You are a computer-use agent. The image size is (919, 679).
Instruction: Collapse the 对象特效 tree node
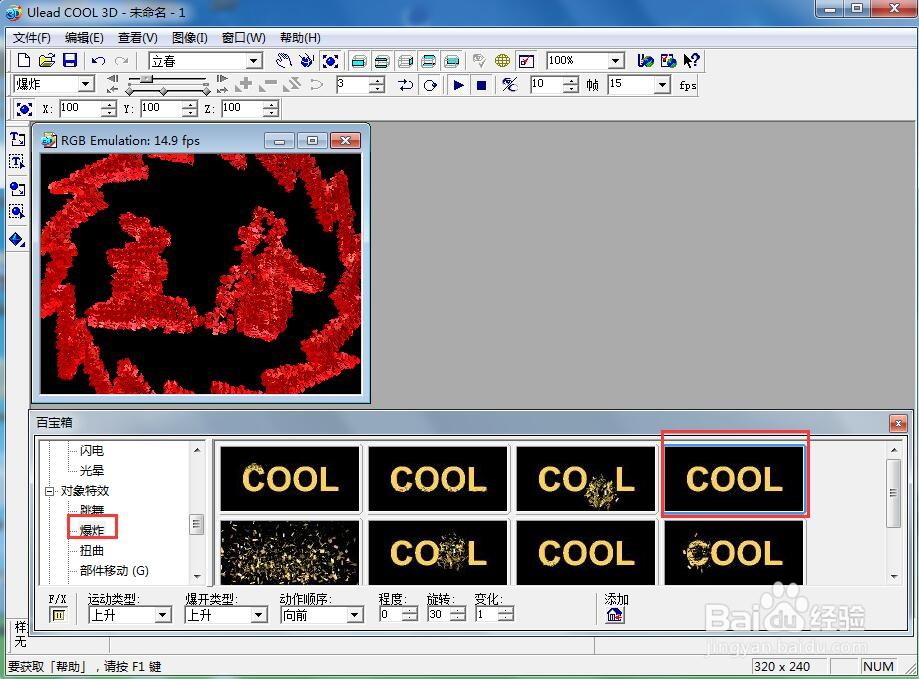pyautogui.click(x=49, y=492)
